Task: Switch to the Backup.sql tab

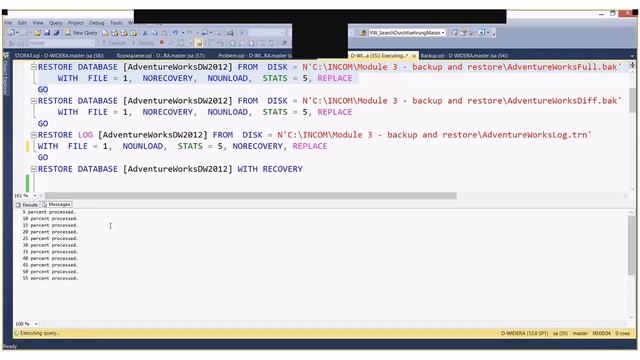Action: coord(464,55)
